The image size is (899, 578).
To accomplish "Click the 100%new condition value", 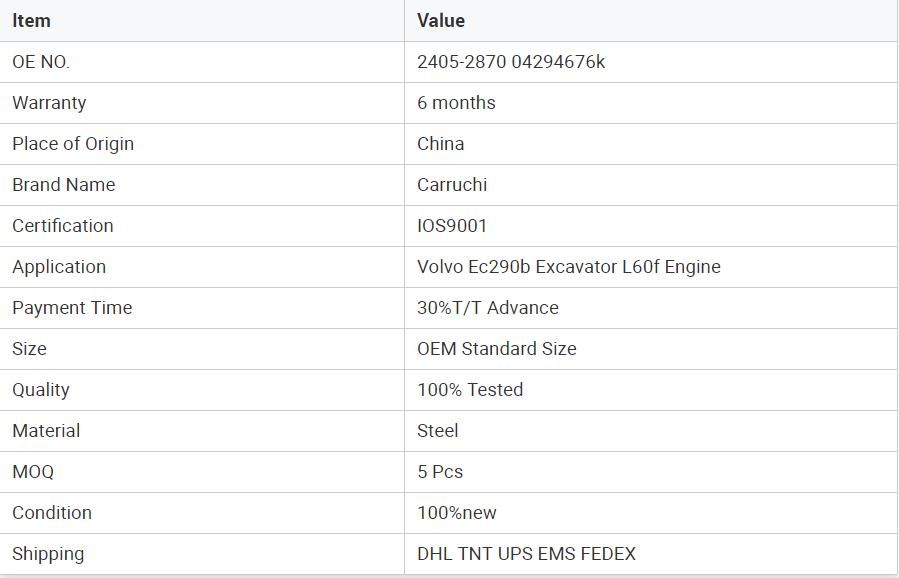I will [456, 513].
